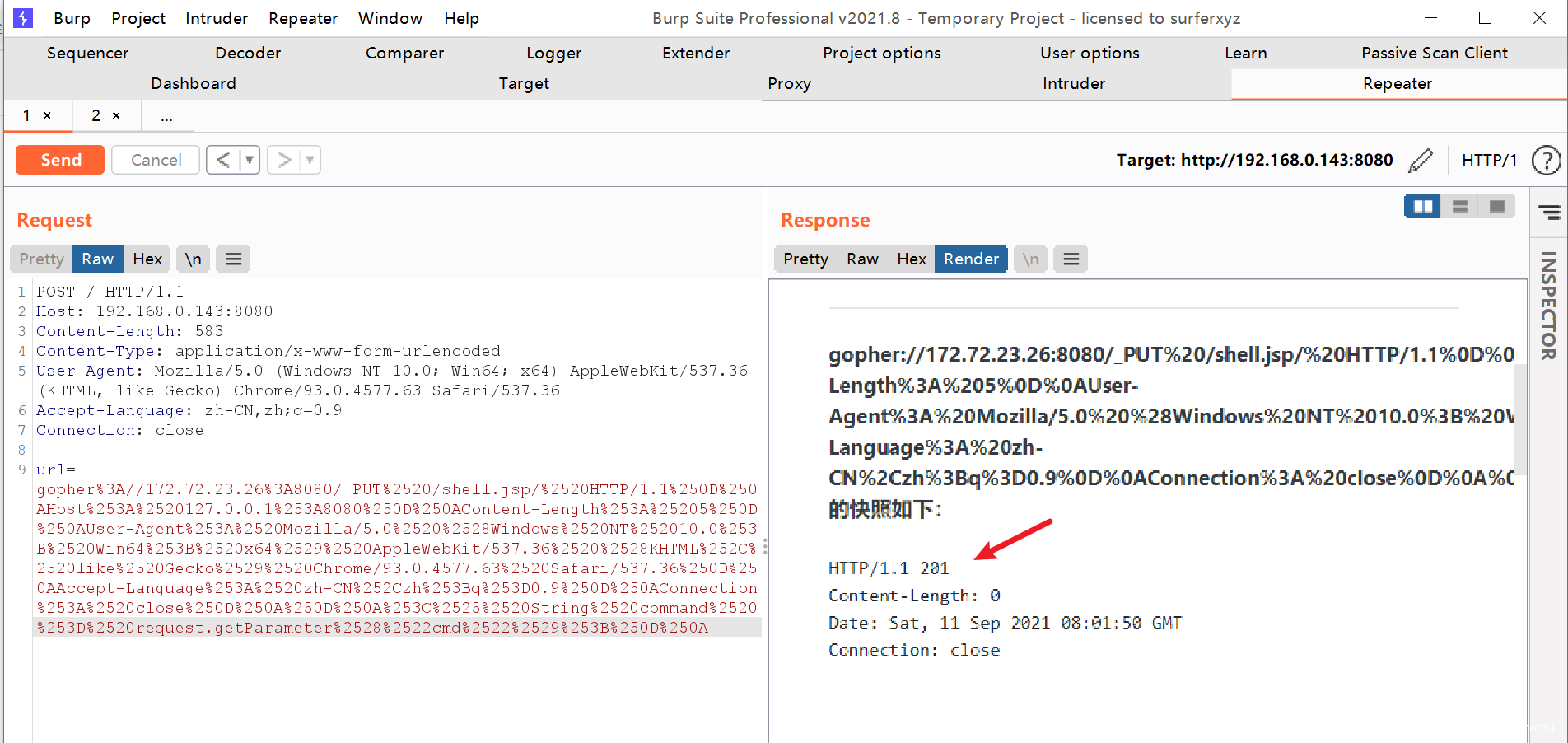Open the Intruder menu

point(217,18)
